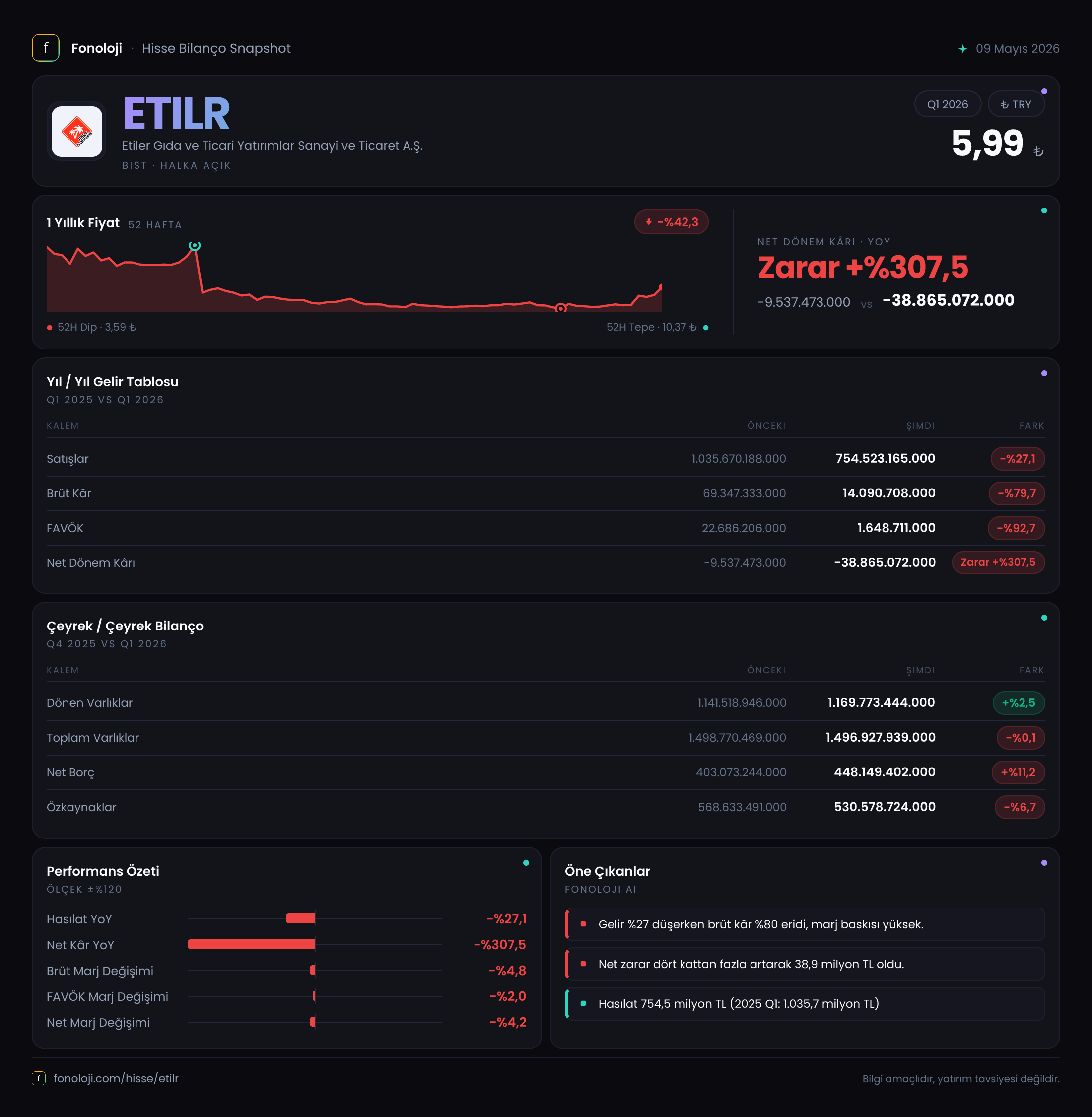
Task: Click the Dönen Varlıklar previous value 1.141.518.946.000
Action: (x=742, y=703)
